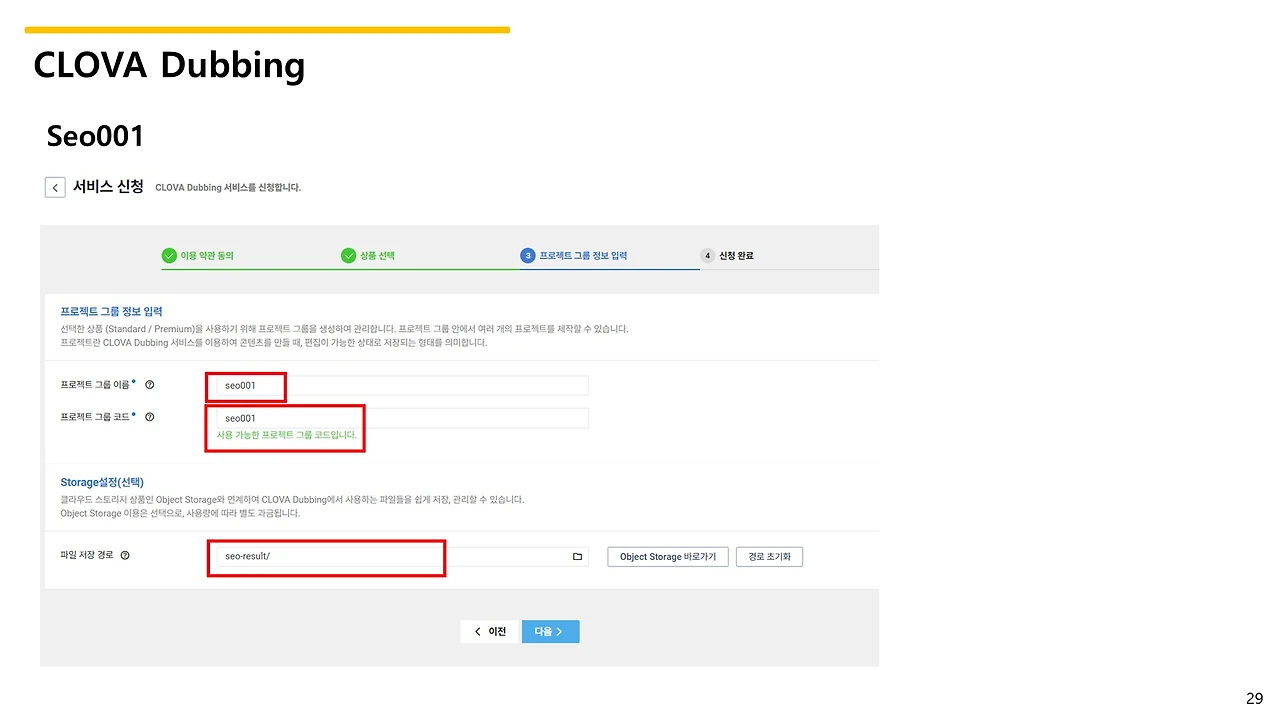Select the green check for 이용 약관 동의 step
The height and width of the screenshot is (720, 1280).
[x=169, y=256]
